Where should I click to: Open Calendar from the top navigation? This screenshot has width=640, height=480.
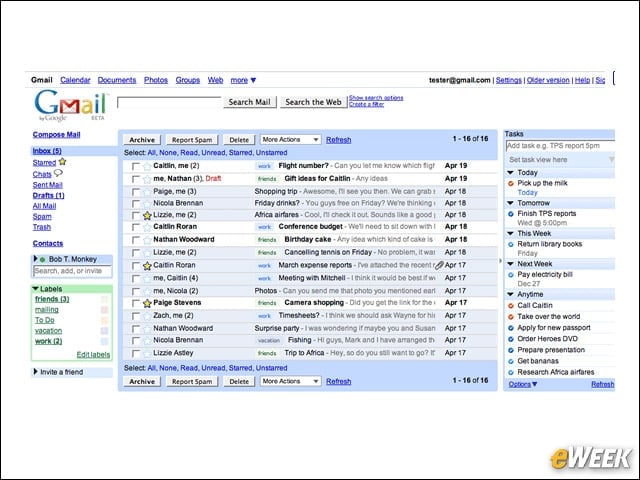(75, 80)
